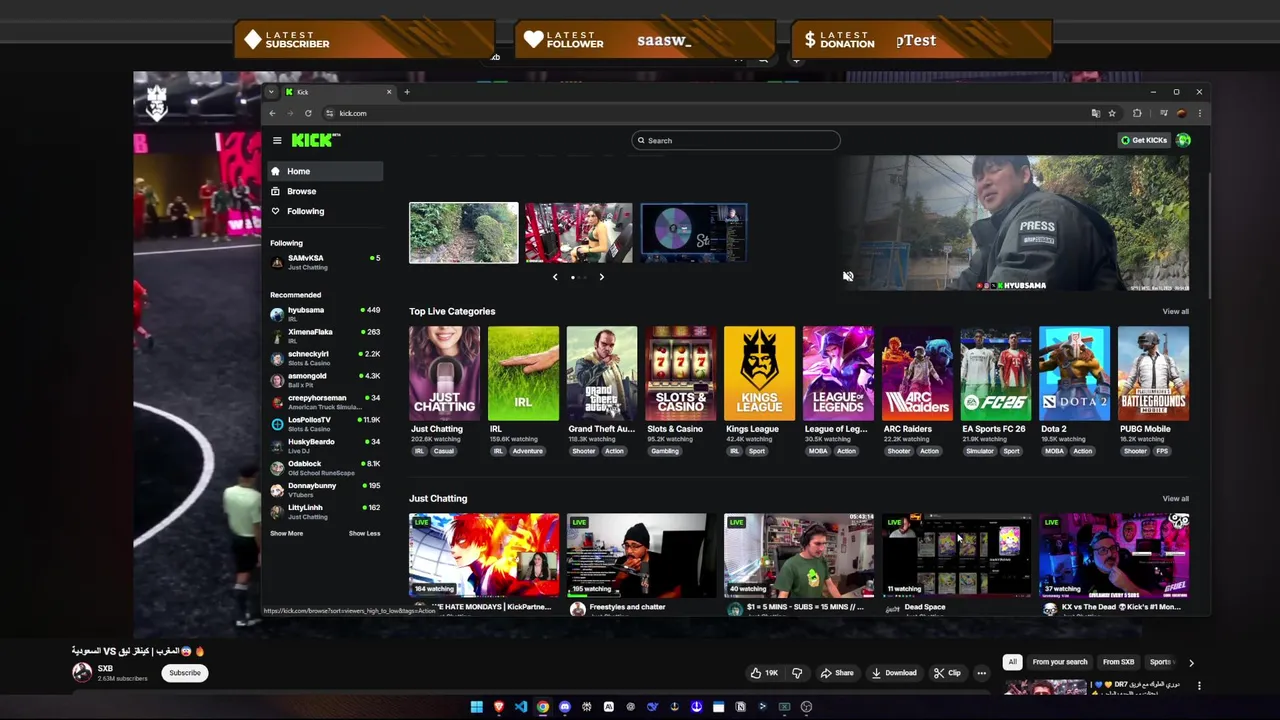The width and height of the screenshot is (1280, 720).
Task: Open Brave browser from taskbar
Action: tap(499, 707)
